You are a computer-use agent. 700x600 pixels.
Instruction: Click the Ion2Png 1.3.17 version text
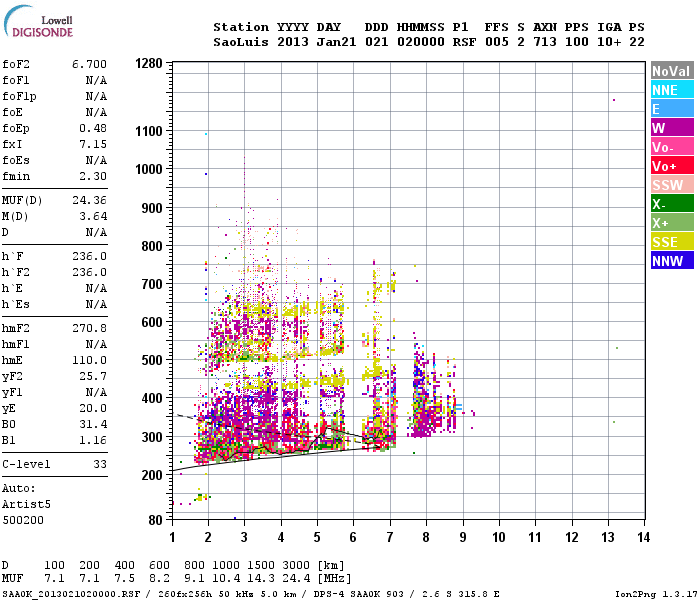click(x=656, y=594)
